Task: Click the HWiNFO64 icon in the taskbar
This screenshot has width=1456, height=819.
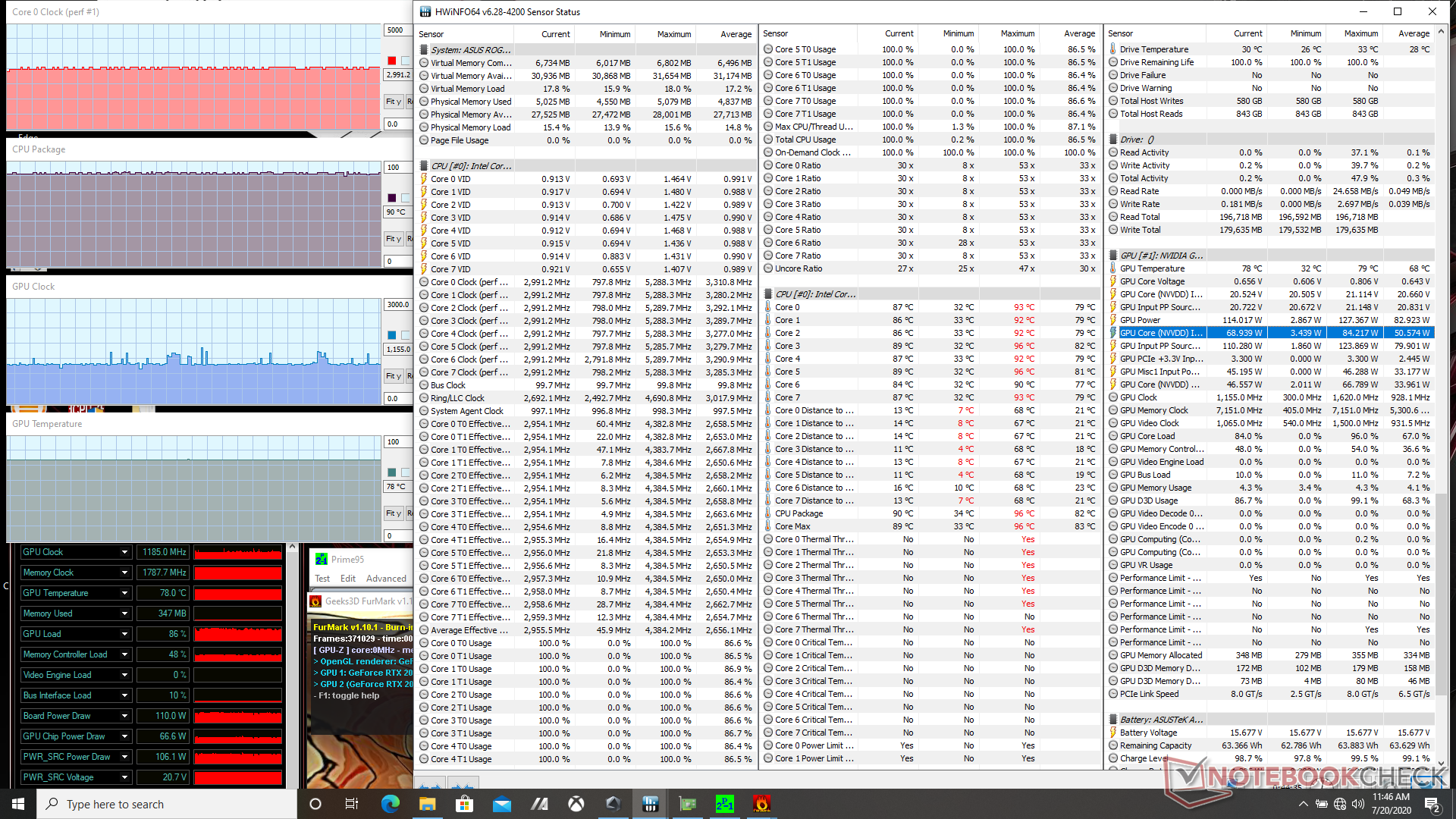Action: coord(650,804)
